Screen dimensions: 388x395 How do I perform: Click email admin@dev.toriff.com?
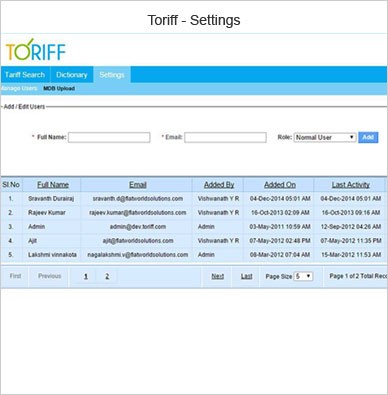138,227
